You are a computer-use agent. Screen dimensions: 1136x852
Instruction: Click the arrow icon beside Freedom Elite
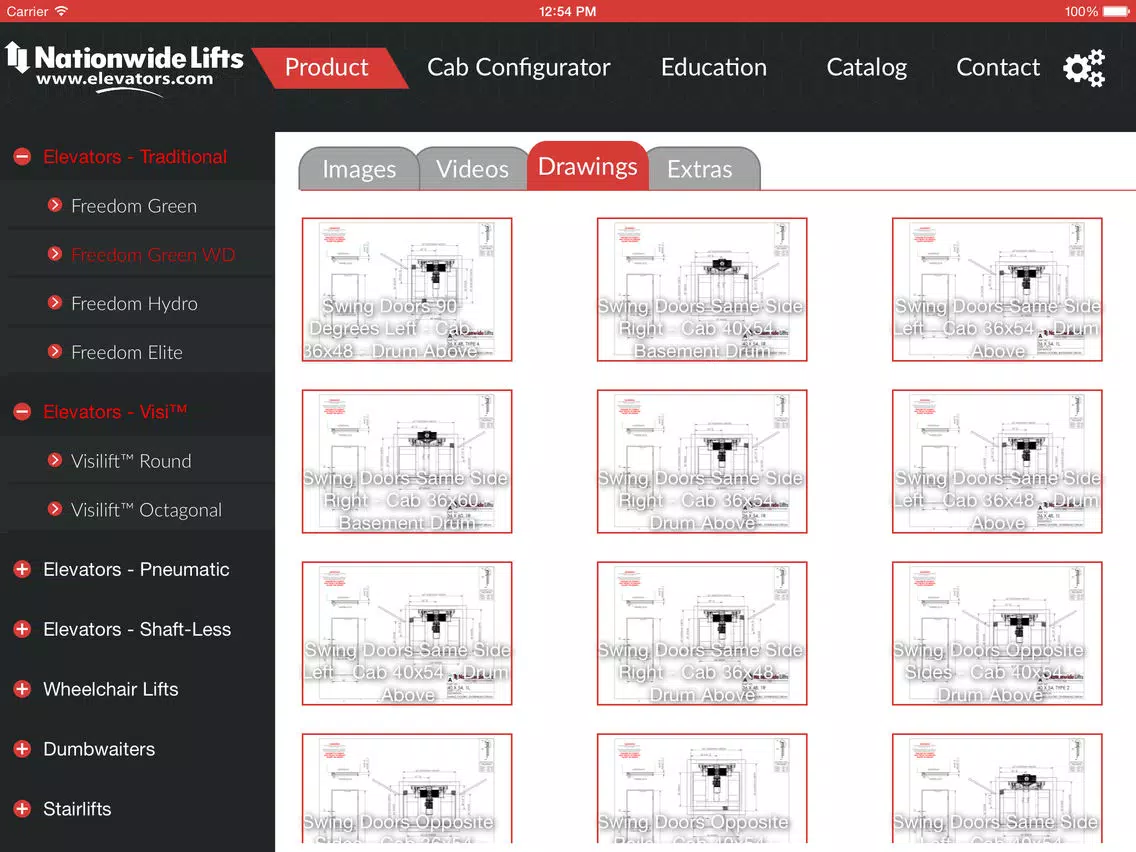pos(54,351)
